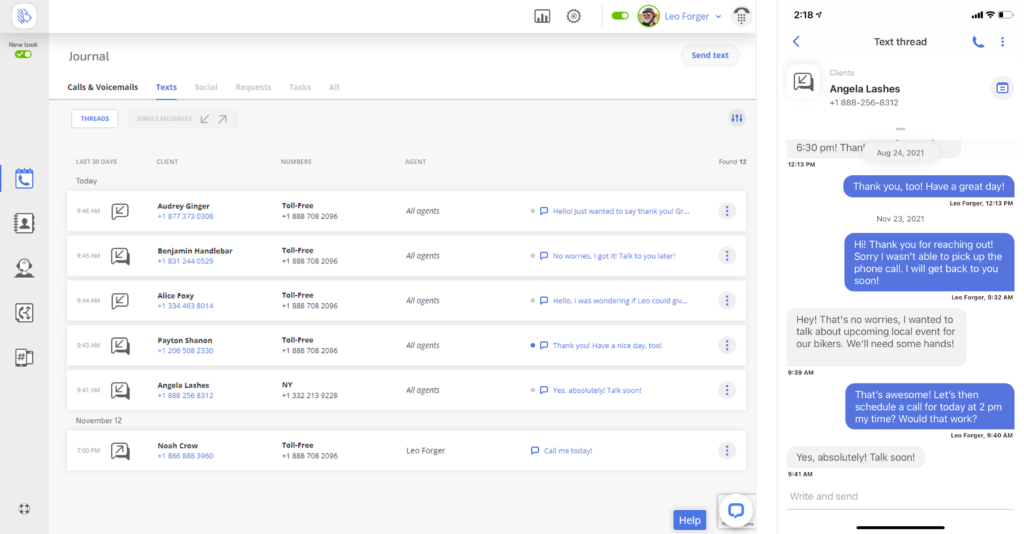Toggle the New look switch

22,54
